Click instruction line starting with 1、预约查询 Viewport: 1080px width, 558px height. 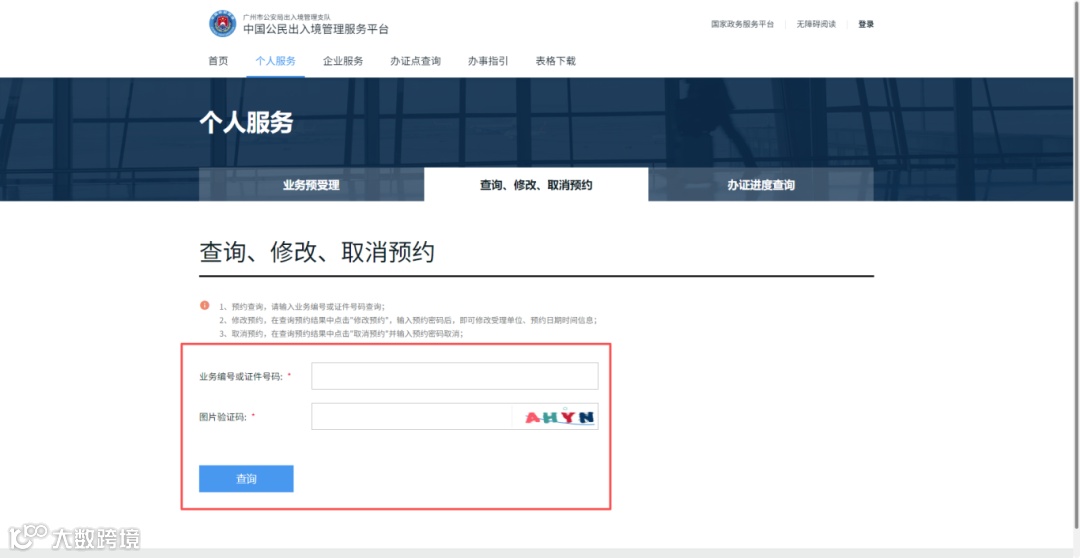(302, 307)
